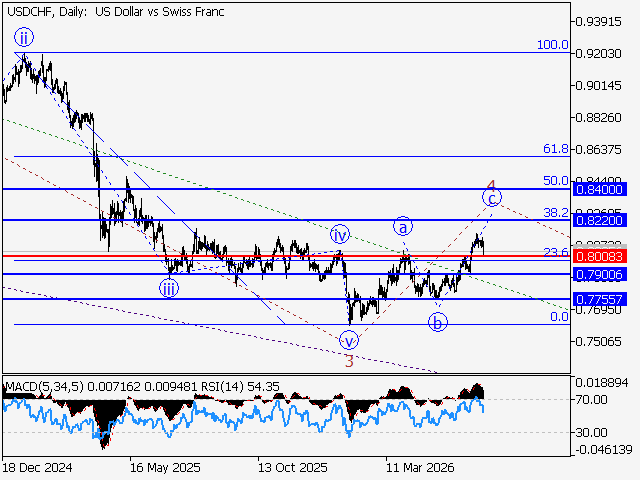Select the 0.84000 blue price tag

[x=599, y=189]
